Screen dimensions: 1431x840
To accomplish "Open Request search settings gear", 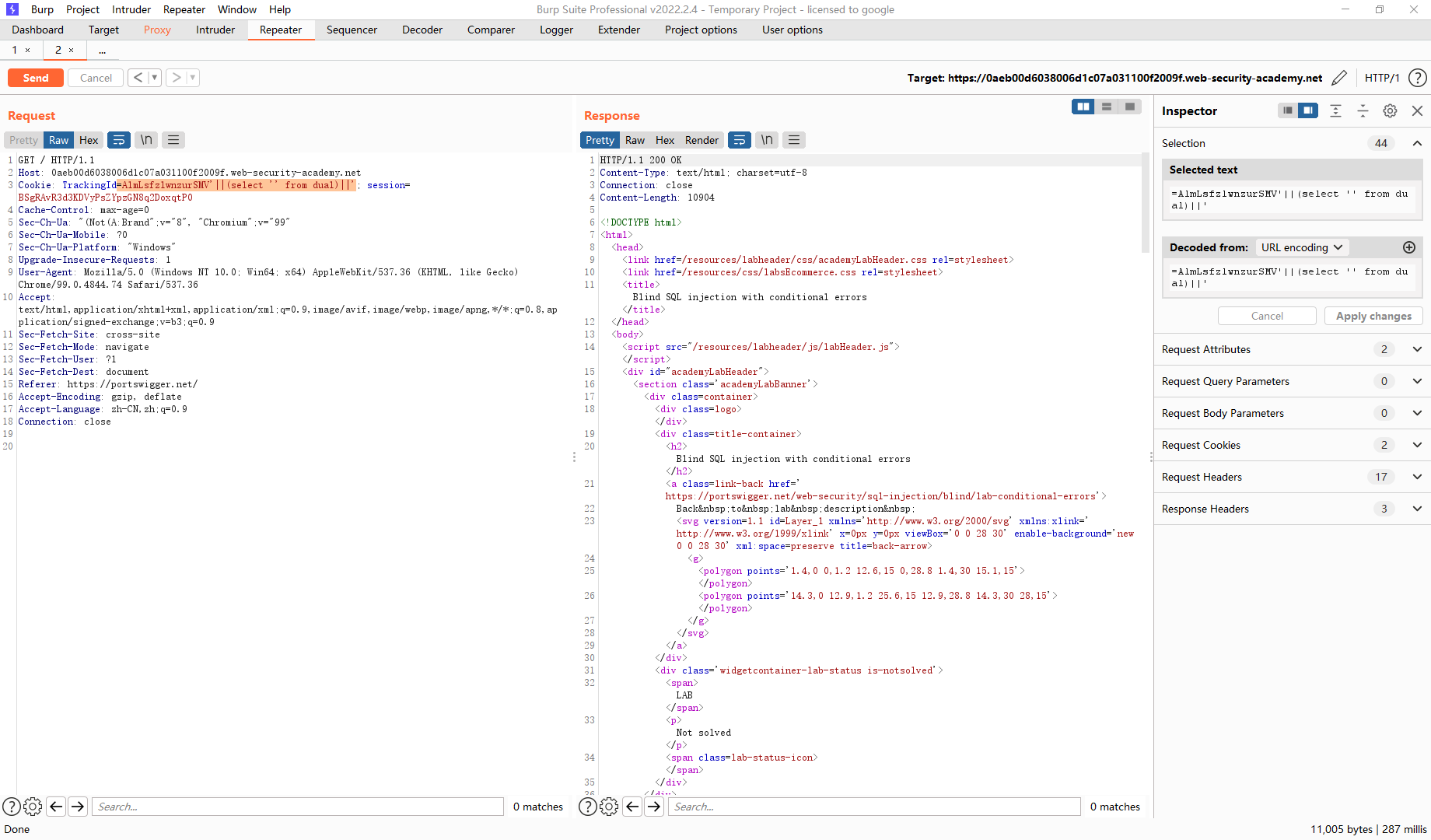I will click(33, 807).
